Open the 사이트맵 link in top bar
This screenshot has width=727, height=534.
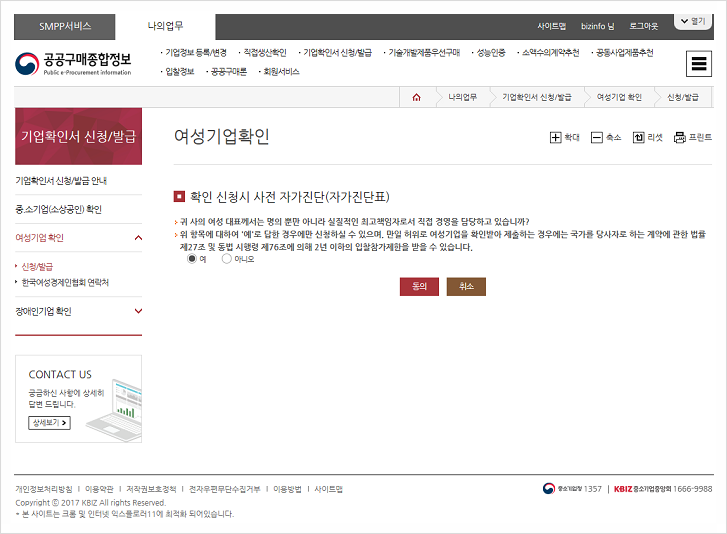pos(551,26)
